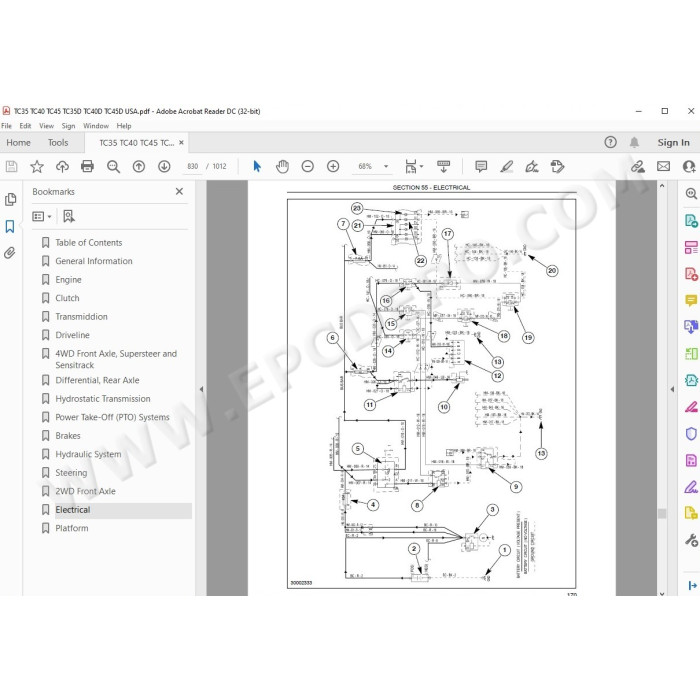Collapse the right tools pane arrow
This screenshot has height=700, width=700.
pyautogui.click(x=672, y=389)
